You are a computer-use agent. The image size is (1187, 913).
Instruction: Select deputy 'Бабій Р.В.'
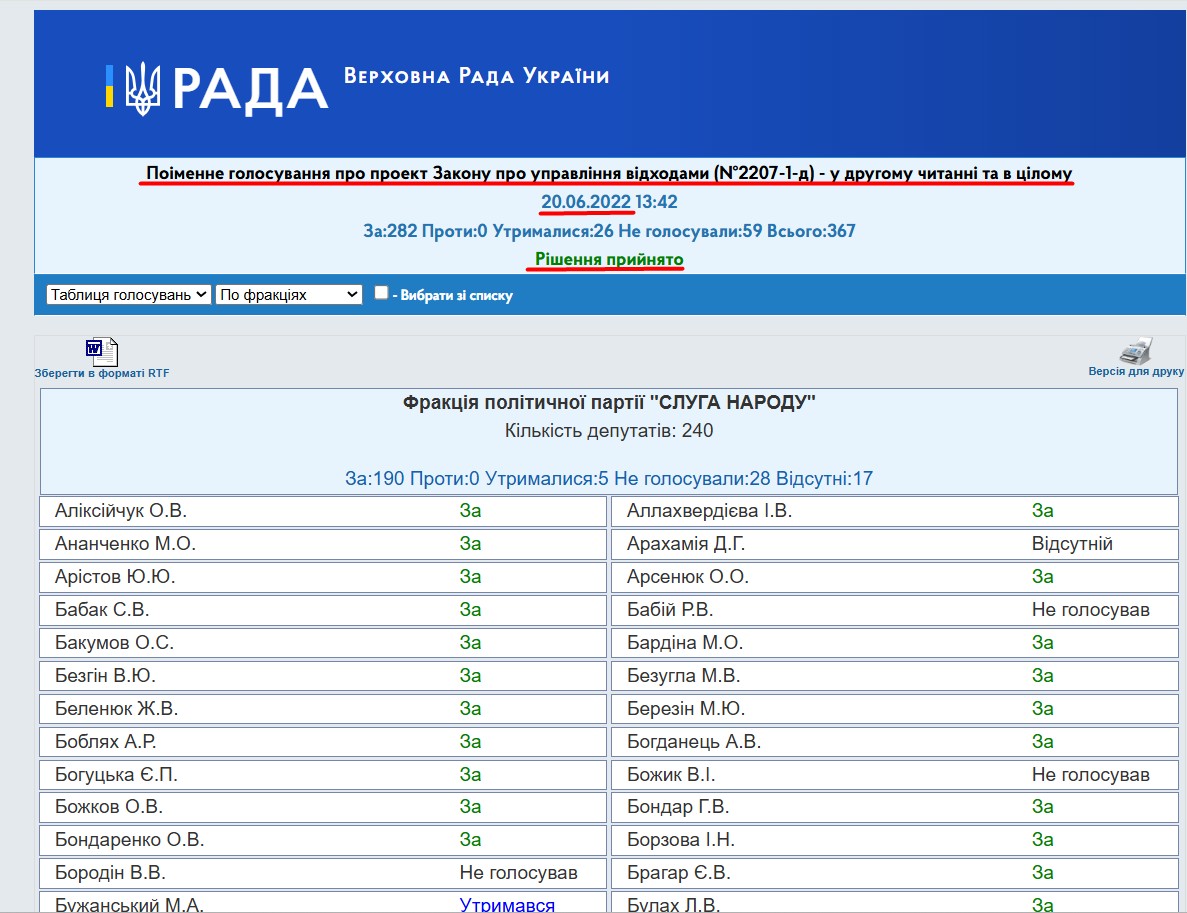click(670, 609)
